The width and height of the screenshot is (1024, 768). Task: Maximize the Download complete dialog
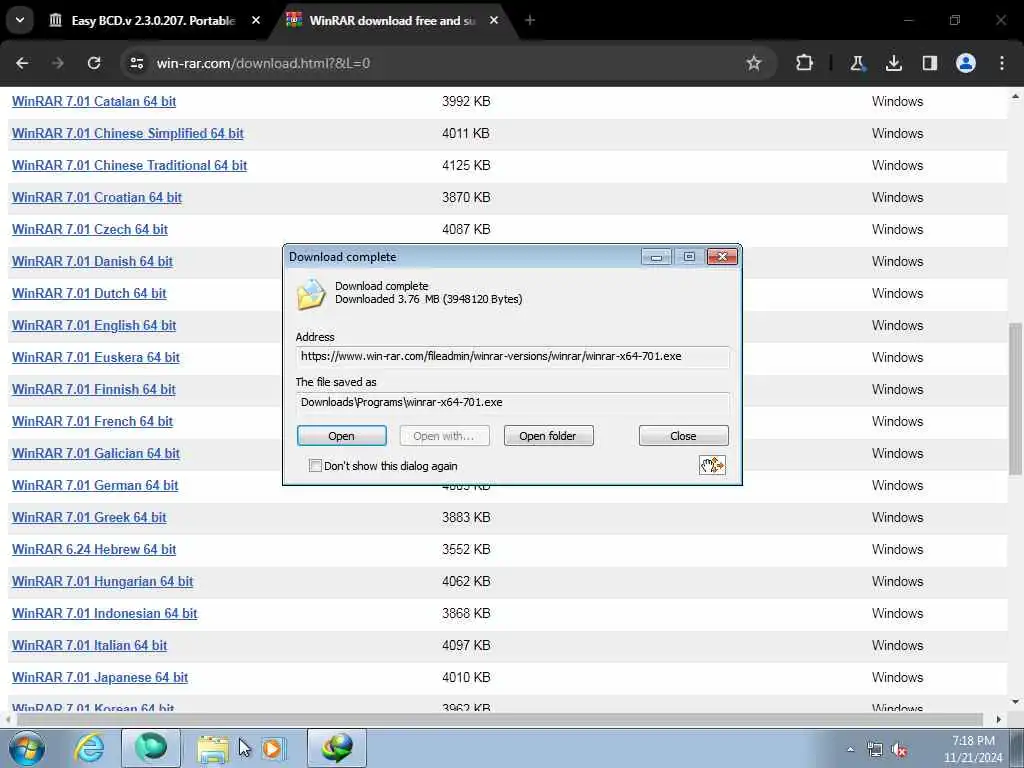[689, 257]
